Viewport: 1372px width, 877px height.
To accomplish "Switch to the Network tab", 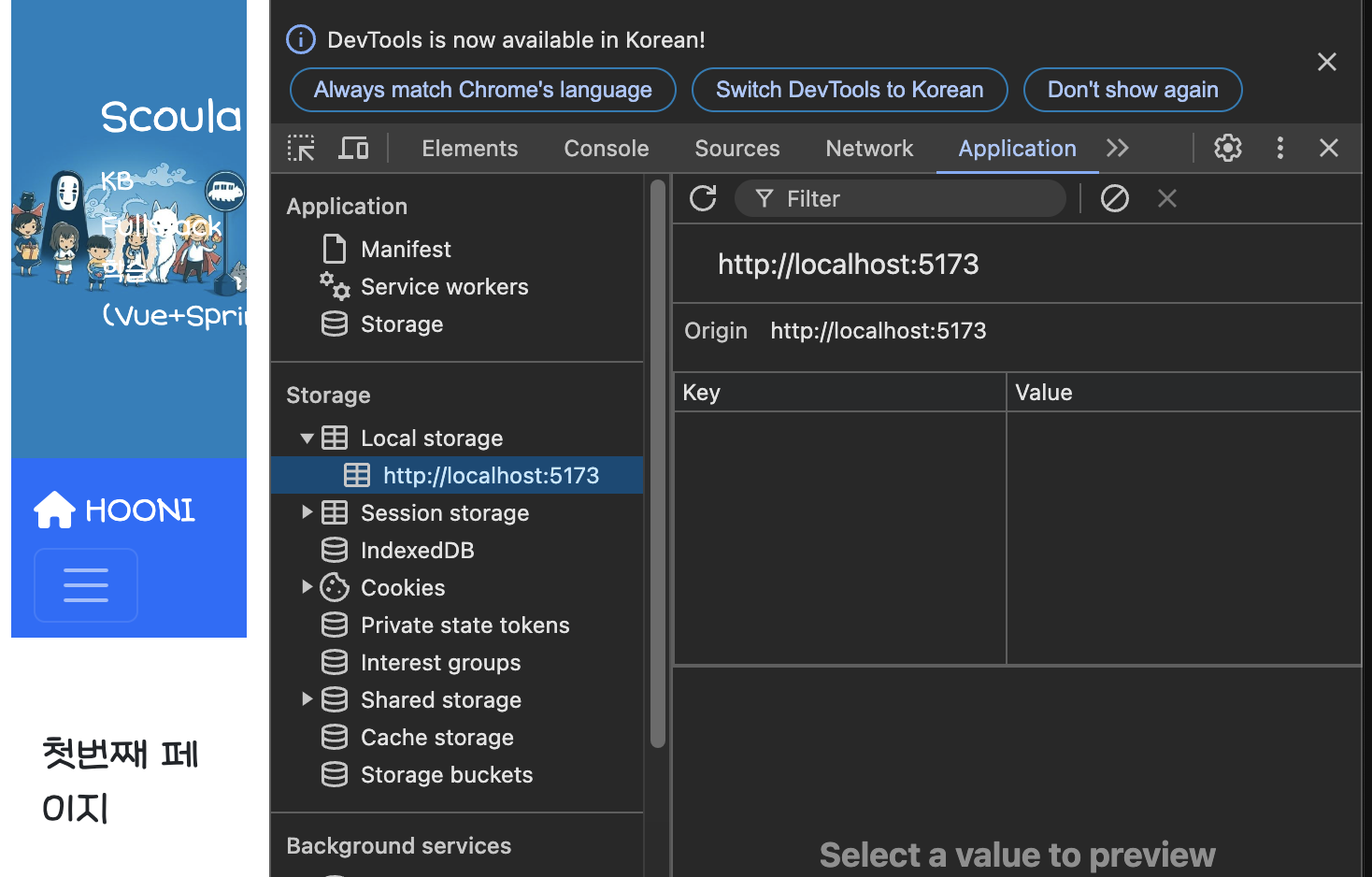I will click(869, 149).
